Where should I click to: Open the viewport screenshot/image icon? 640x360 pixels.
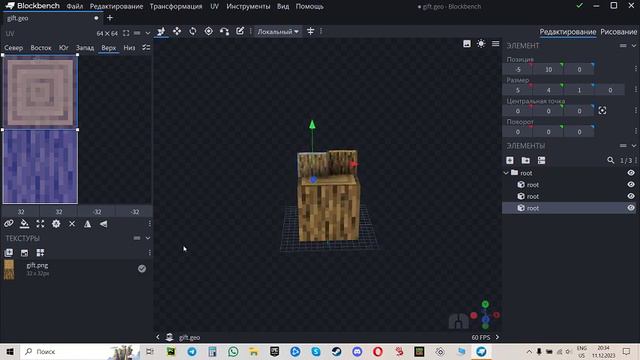[x=467, y=44]
